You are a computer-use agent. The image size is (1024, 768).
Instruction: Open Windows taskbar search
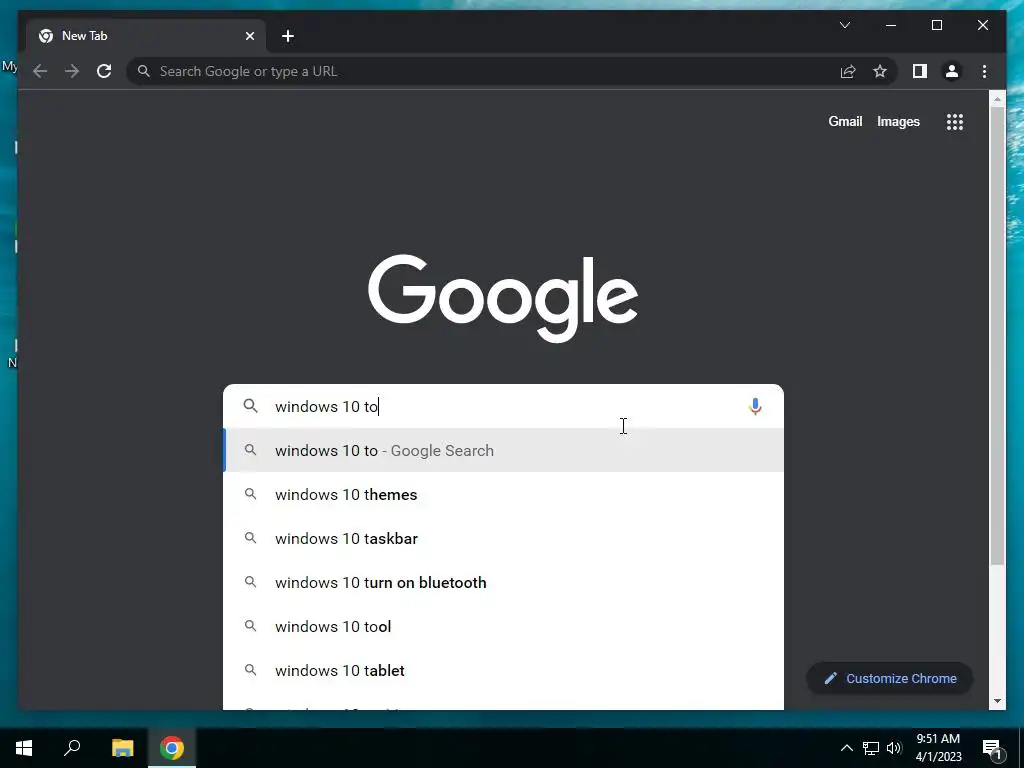(72, 748)
